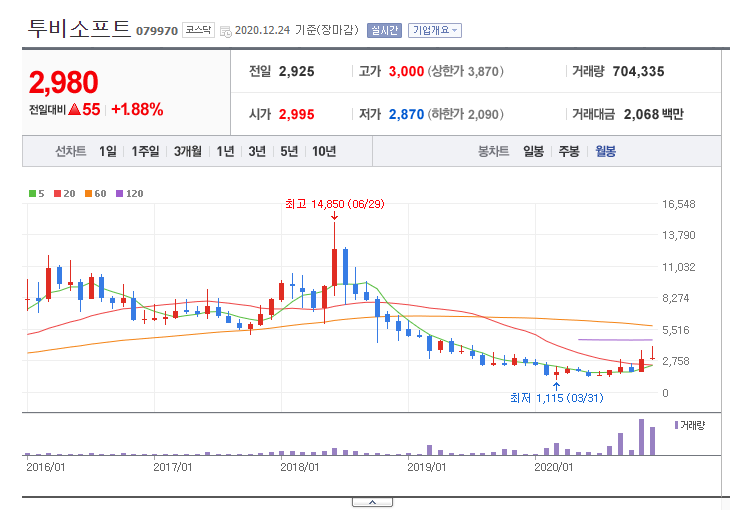The image size is (730, 510).
Task: Click the 2020/01 x-axis label
Action: 554,467
